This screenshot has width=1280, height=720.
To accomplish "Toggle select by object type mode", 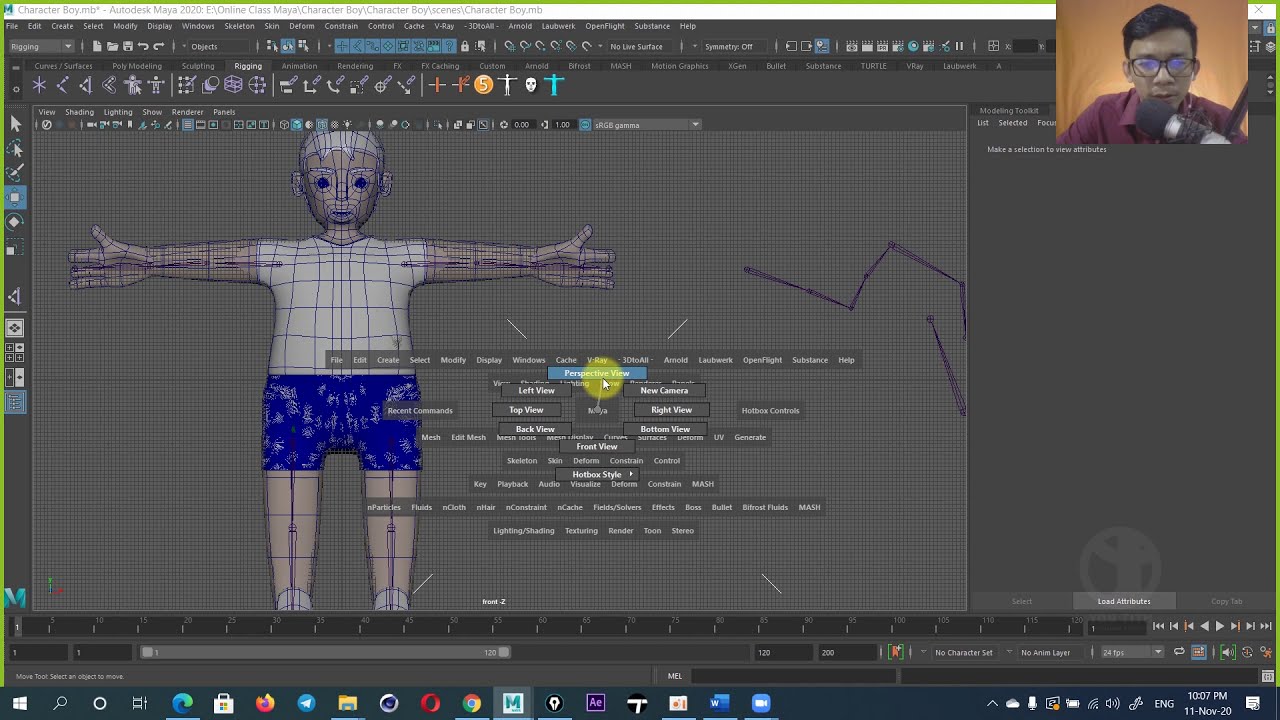I will (287, 46).
